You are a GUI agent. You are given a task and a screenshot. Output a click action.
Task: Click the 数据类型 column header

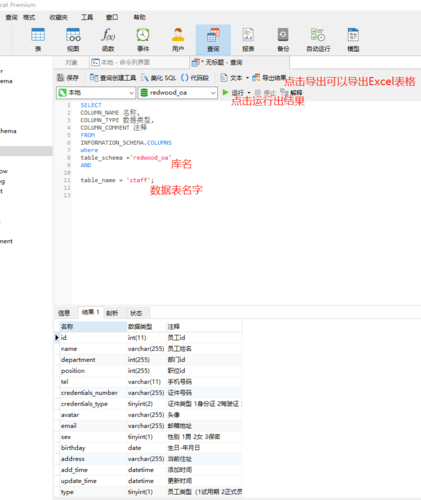[x=146, y=327]
